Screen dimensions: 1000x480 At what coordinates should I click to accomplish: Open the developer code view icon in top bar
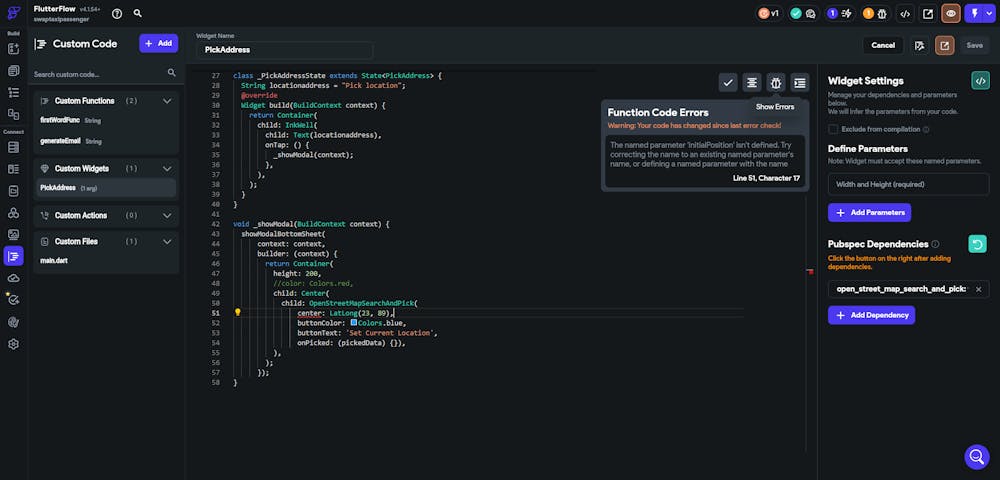point(905,14)
